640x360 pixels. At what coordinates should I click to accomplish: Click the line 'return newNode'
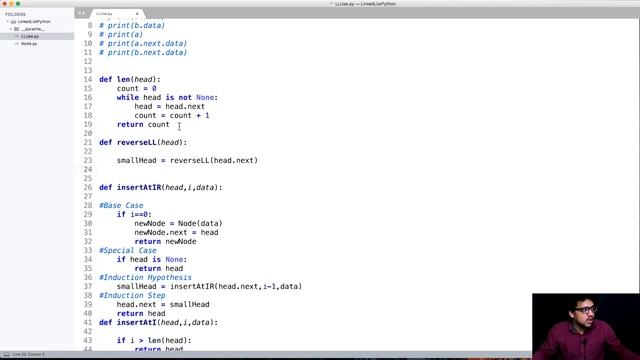(165, 241)
